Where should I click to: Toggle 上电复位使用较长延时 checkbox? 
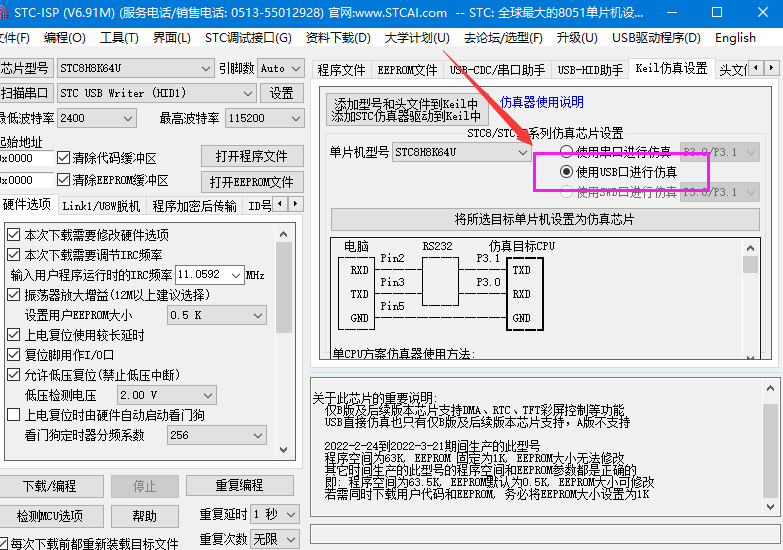coord(14,335)
